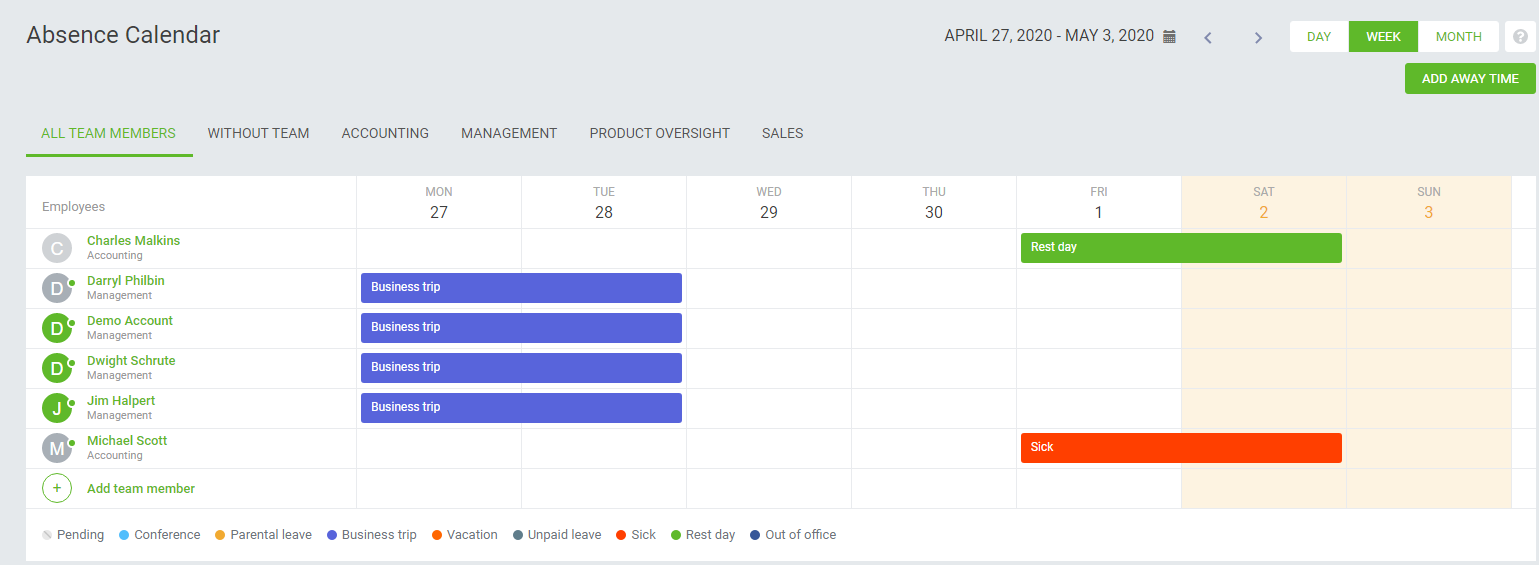The height and width of the screenshot is (565, 1539).
Task: Click the Sick legend color dot
Action: (x=621, y=535)
